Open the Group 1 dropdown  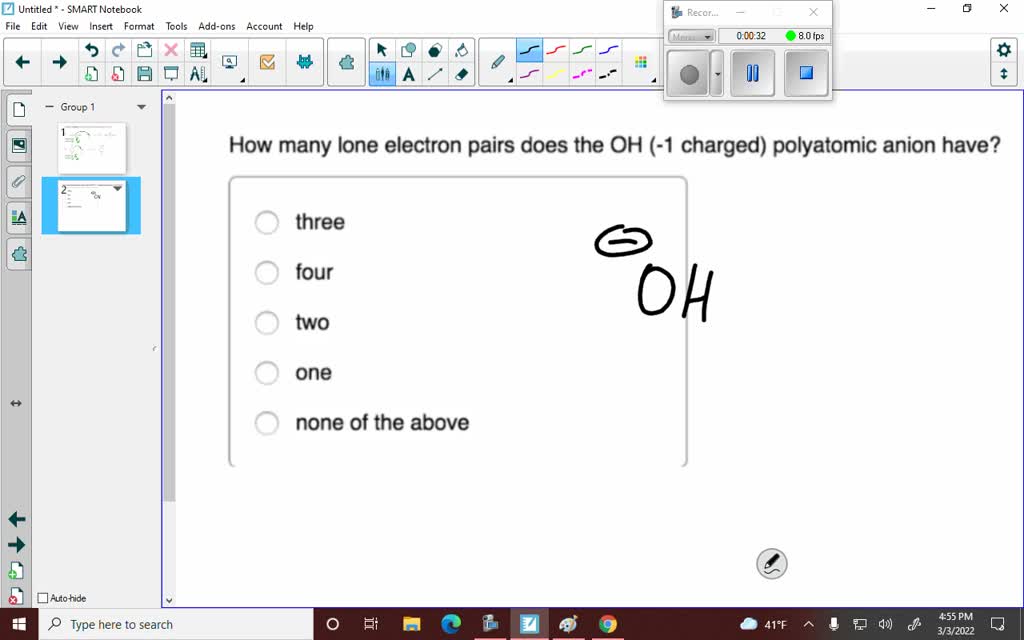coord(140,106)
